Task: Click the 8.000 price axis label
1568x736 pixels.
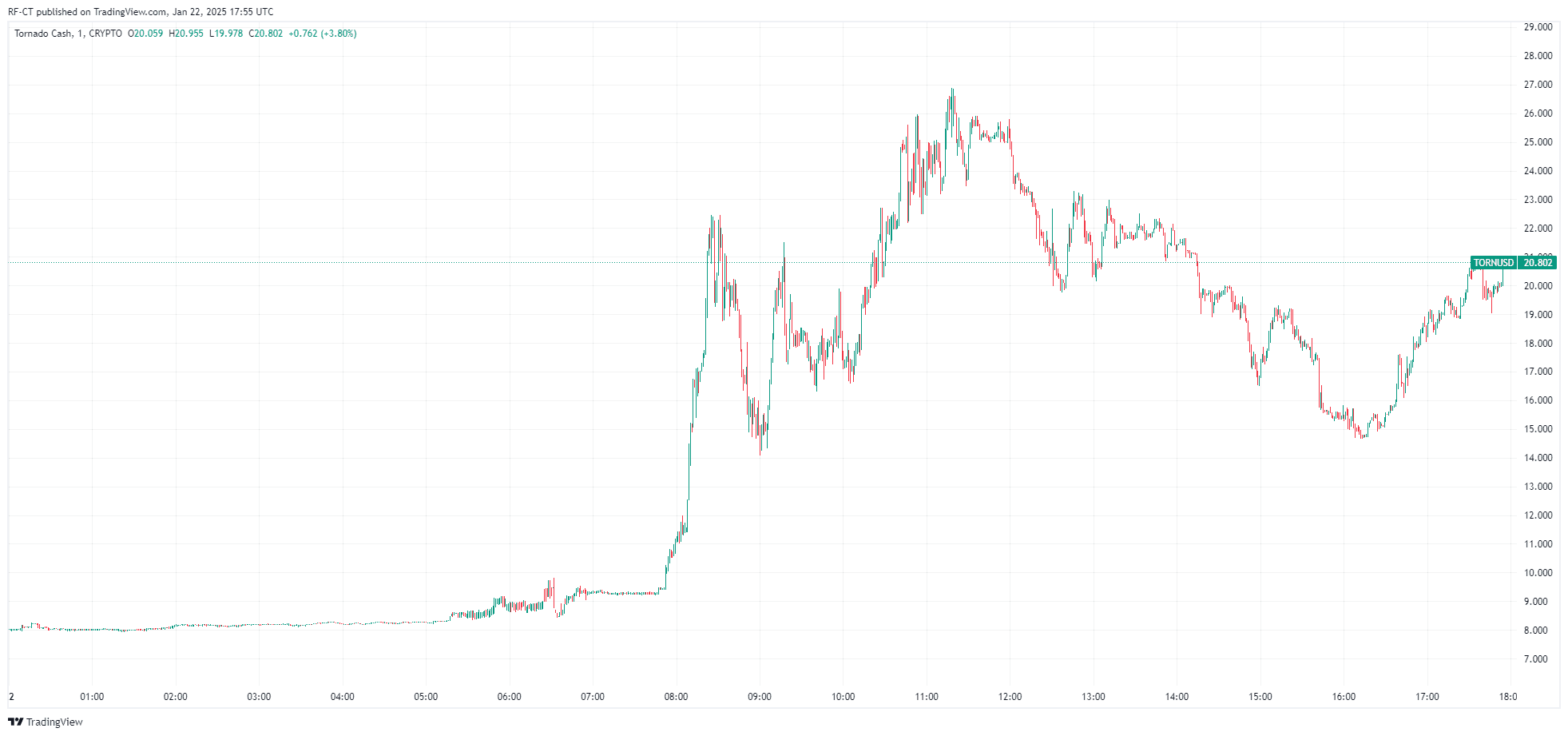Action: [1538, 631]
